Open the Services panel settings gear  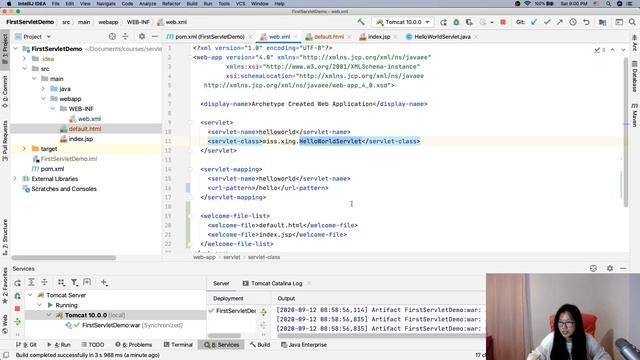[609, 268]
